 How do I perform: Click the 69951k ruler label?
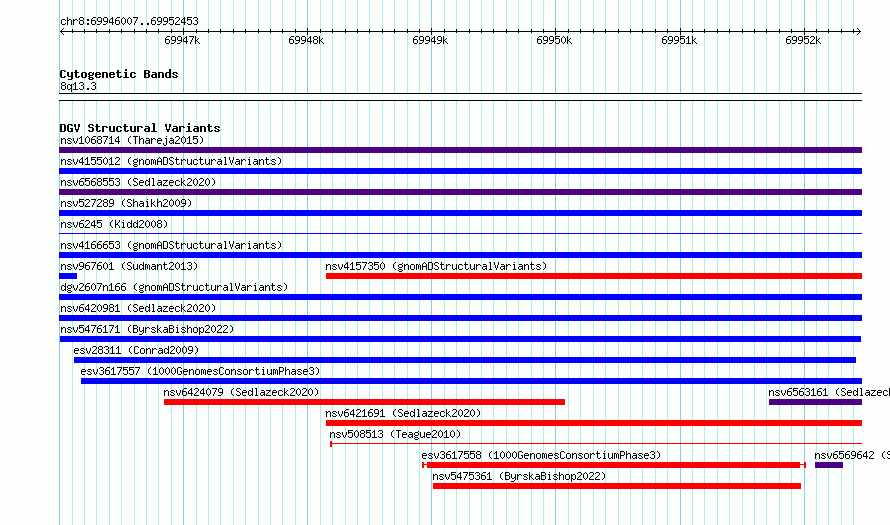click(x=679, y=40)
